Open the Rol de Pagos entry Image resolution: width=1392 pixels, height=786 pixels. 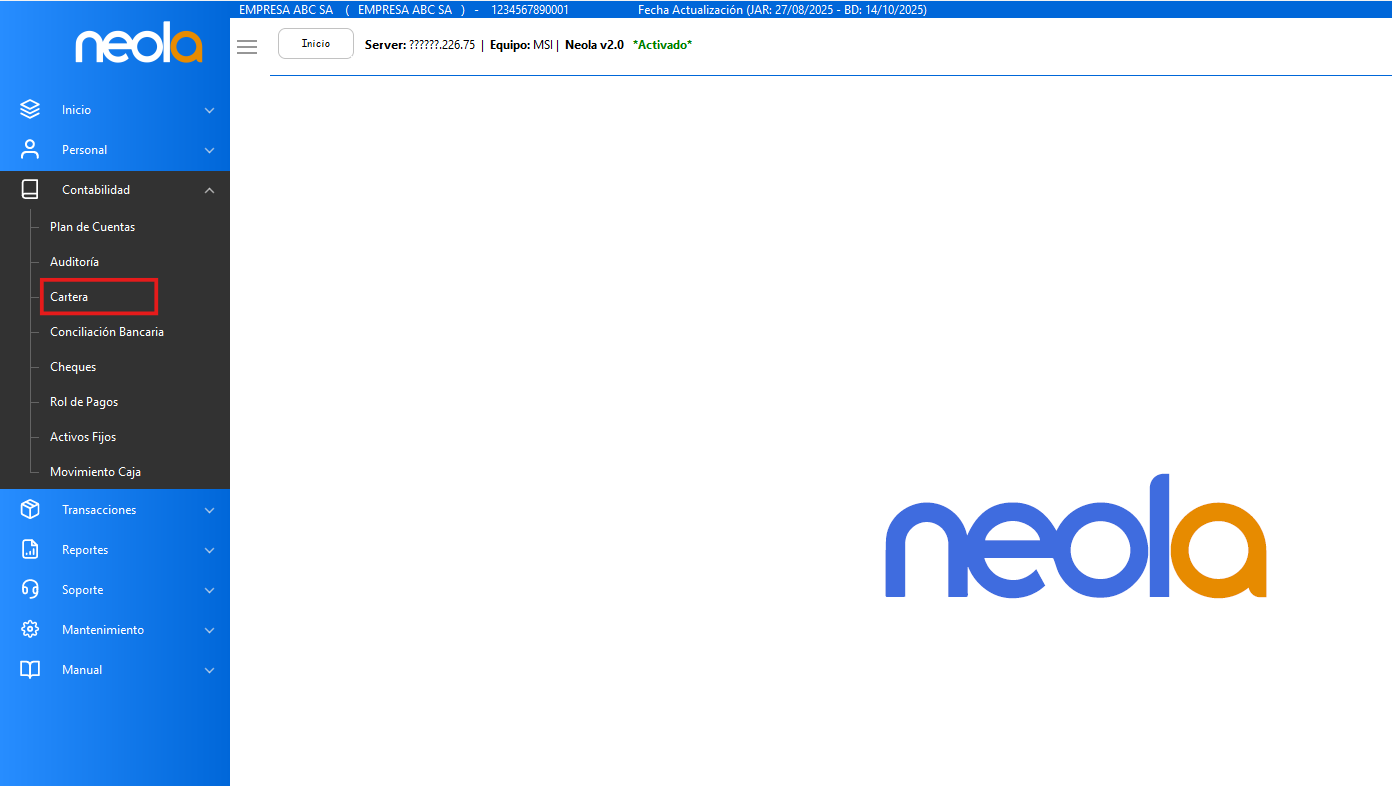[84, 402]
